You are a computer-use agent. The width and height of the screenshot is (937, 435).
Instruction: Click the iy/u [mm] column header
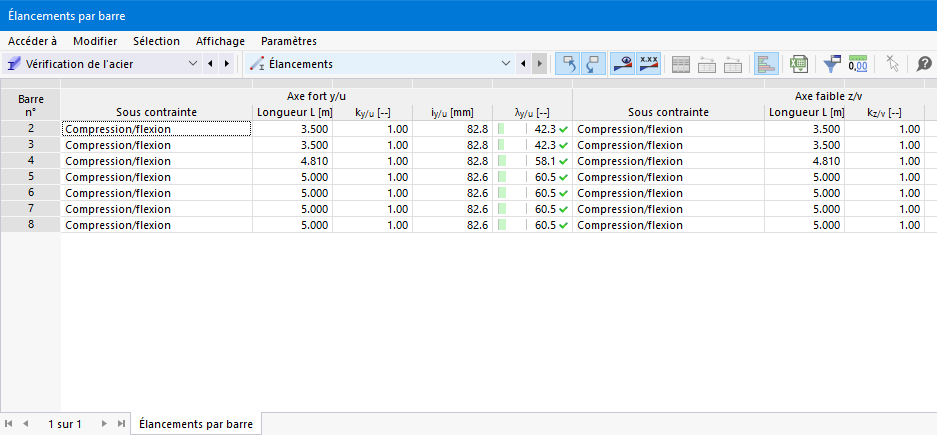click(452, 112)
